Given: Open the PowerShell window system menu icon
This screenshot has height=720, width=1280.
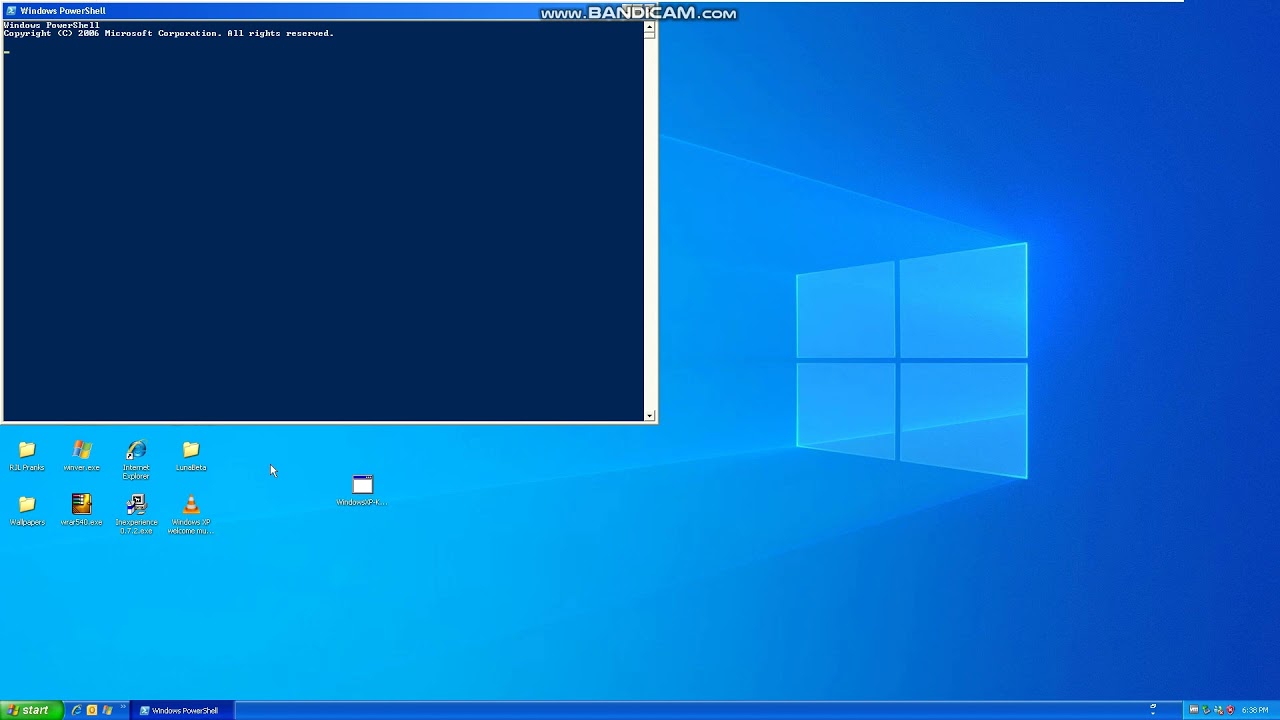Looking at the screenshot, I should tap(11, 11).
